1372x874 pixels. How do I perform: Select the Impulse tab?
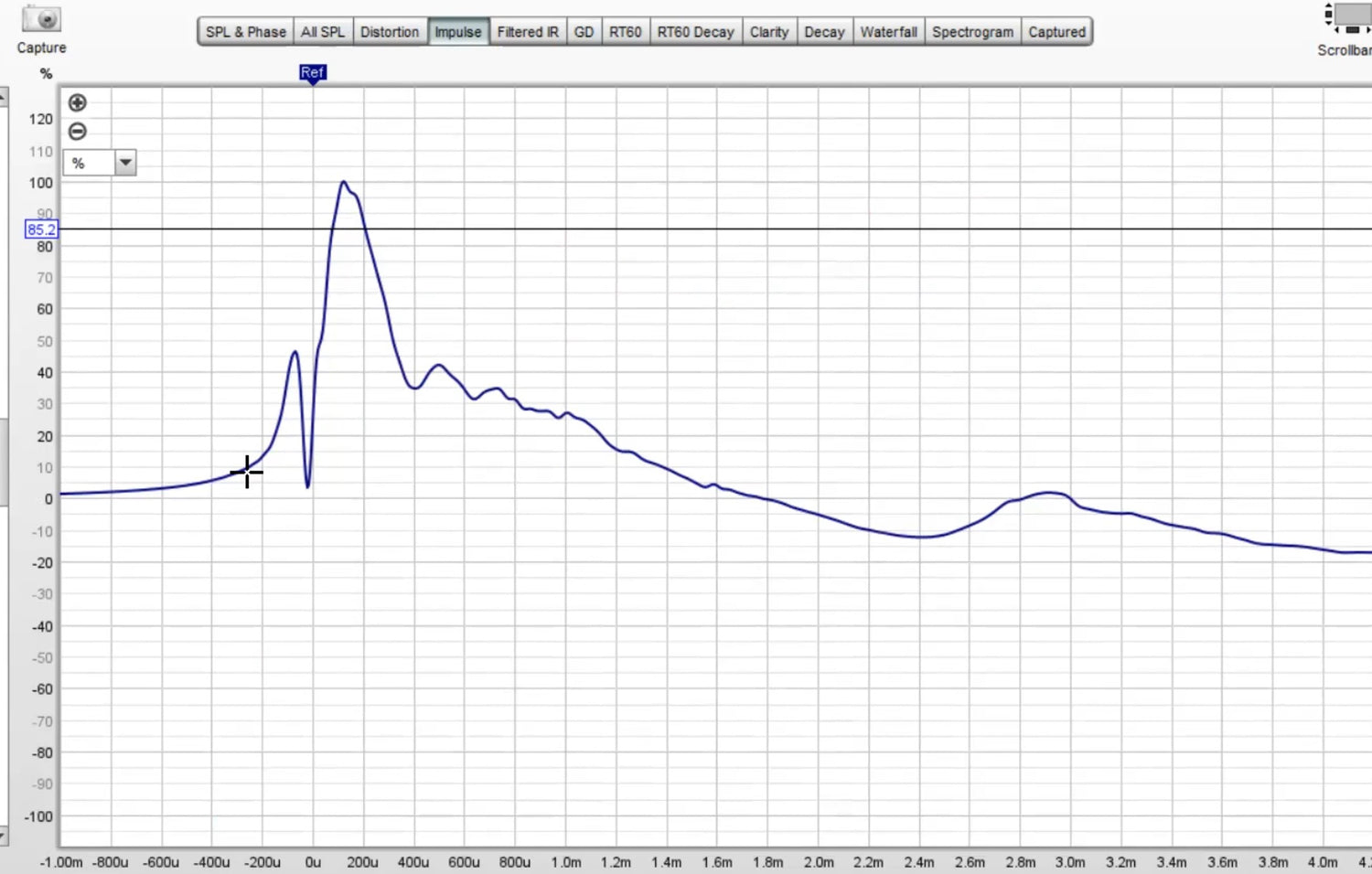point(458,32)
